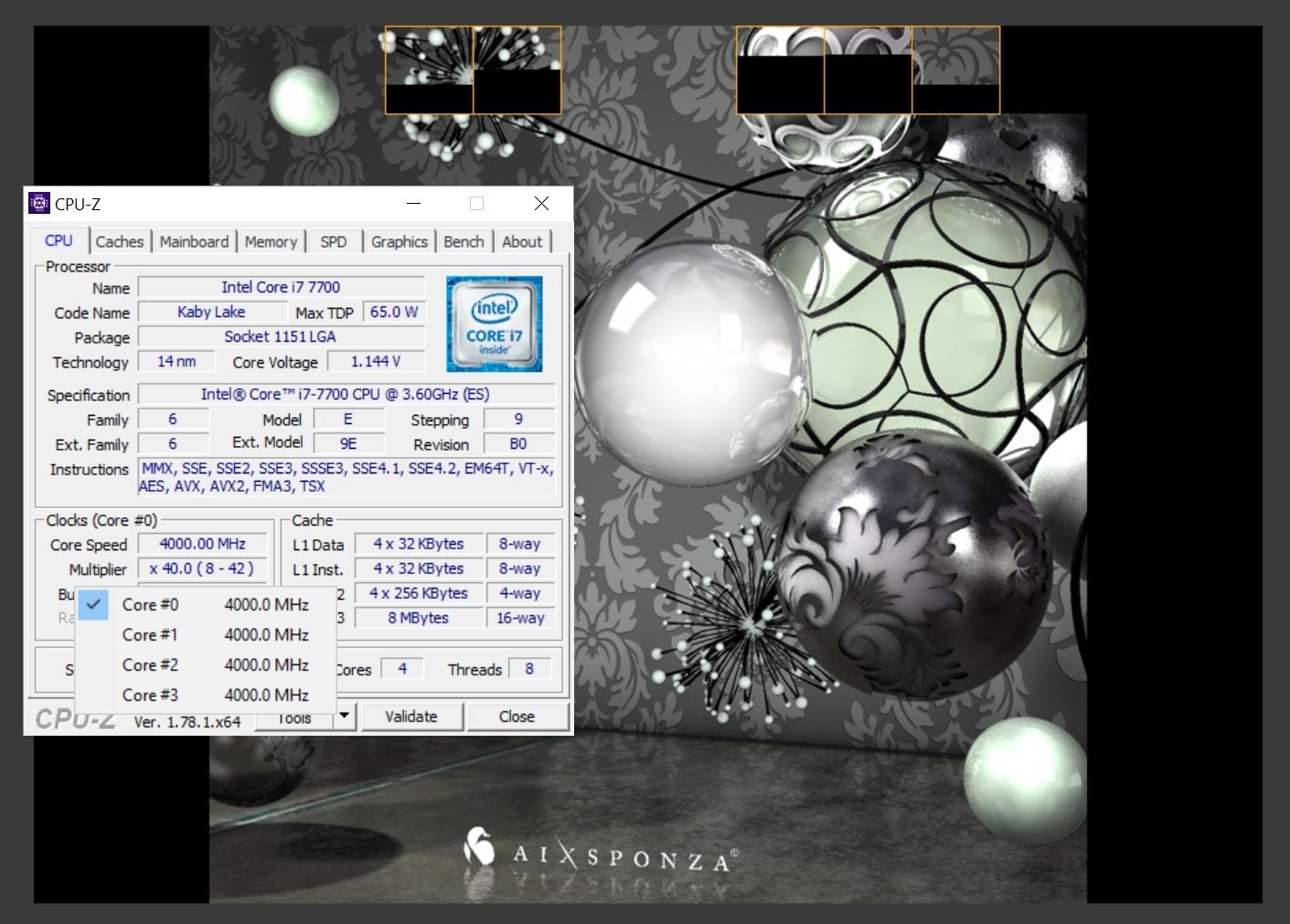The width and height of the screenshot is (1290, 924).
Task: Click the CPU-Z title bar app icon
Action: 39,203
